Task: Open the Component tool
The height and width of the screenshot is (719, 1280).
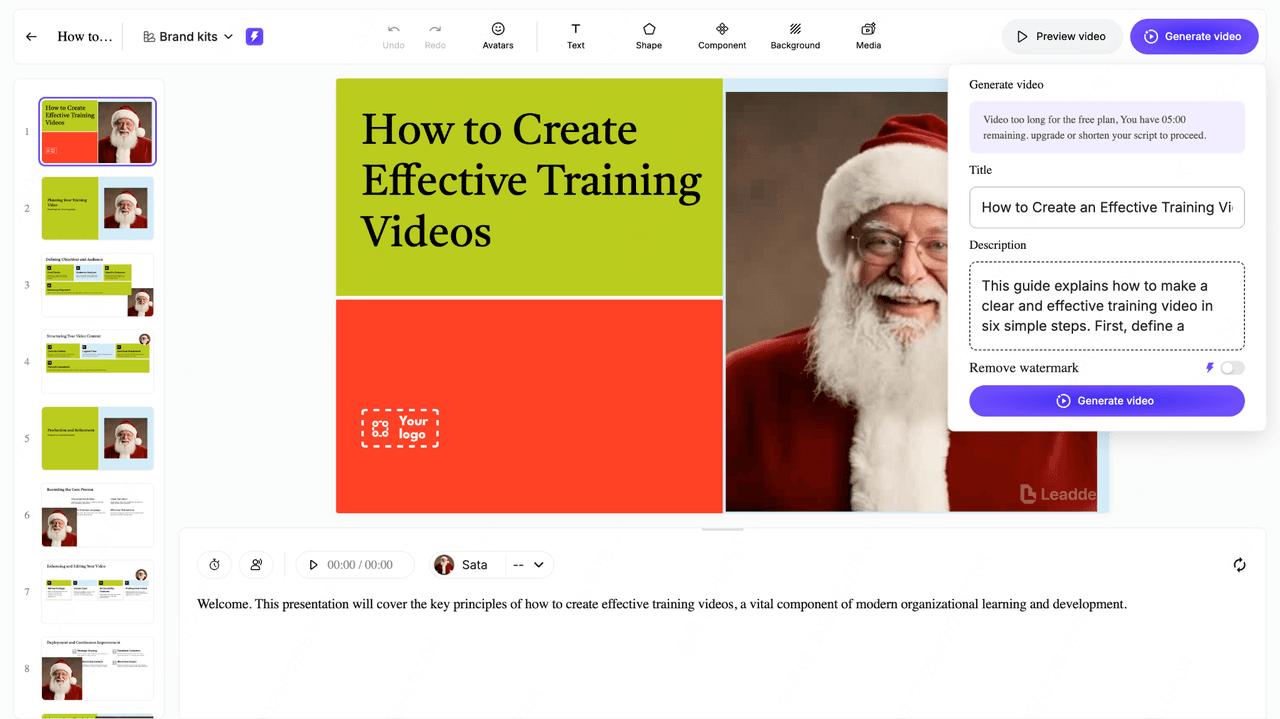Action: [722, 36]
